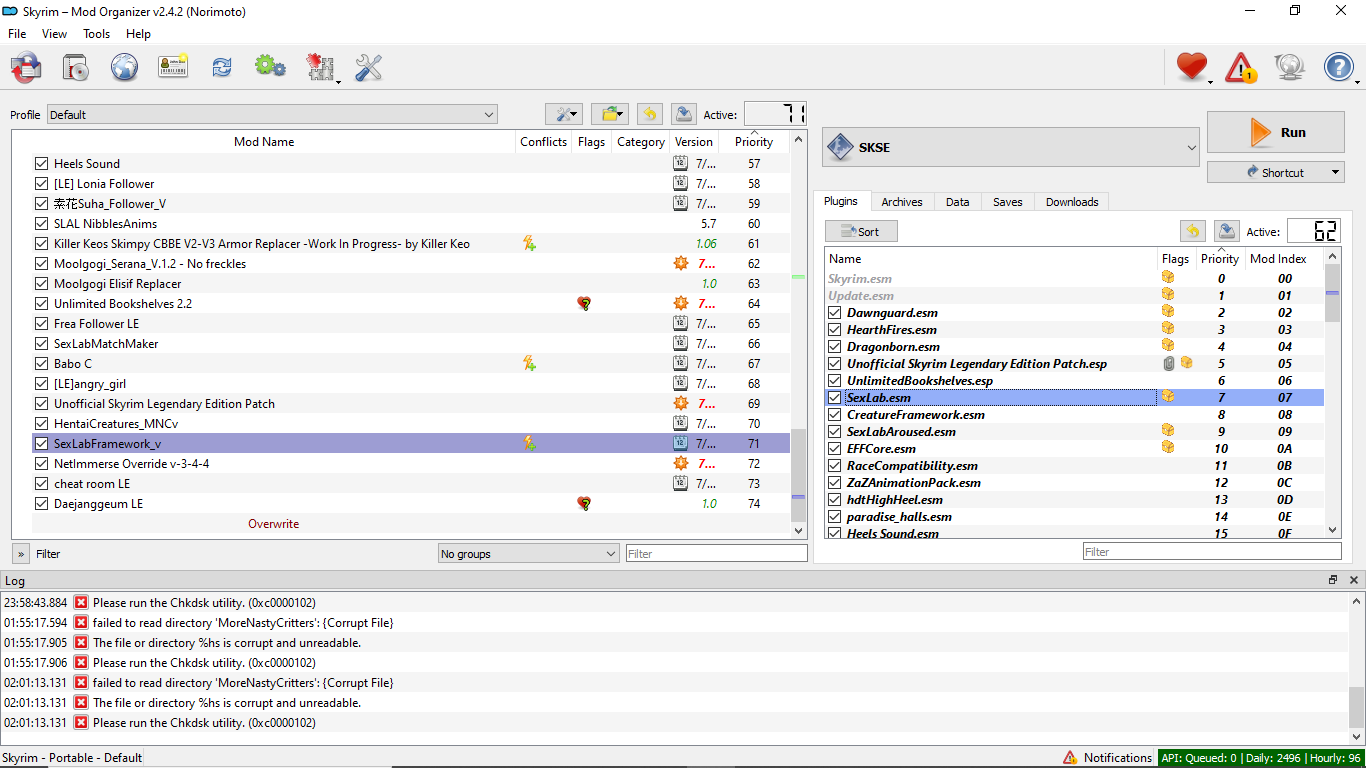
Task: Uncheck the Heels Sound mod
Action: (x=41, y=164)
